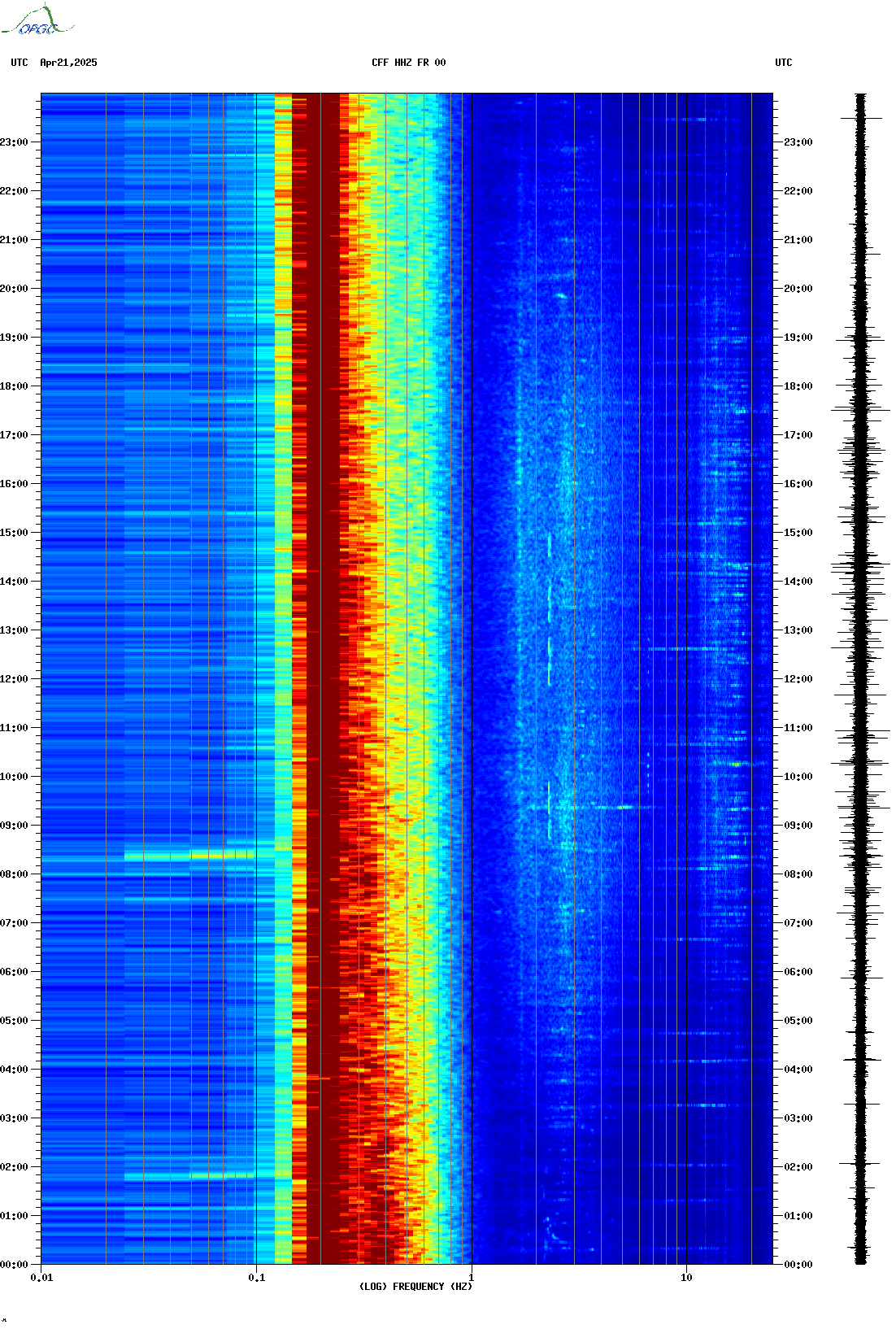Click the OFGC logo at top left
896x1329 pixels.
(37, 20)
